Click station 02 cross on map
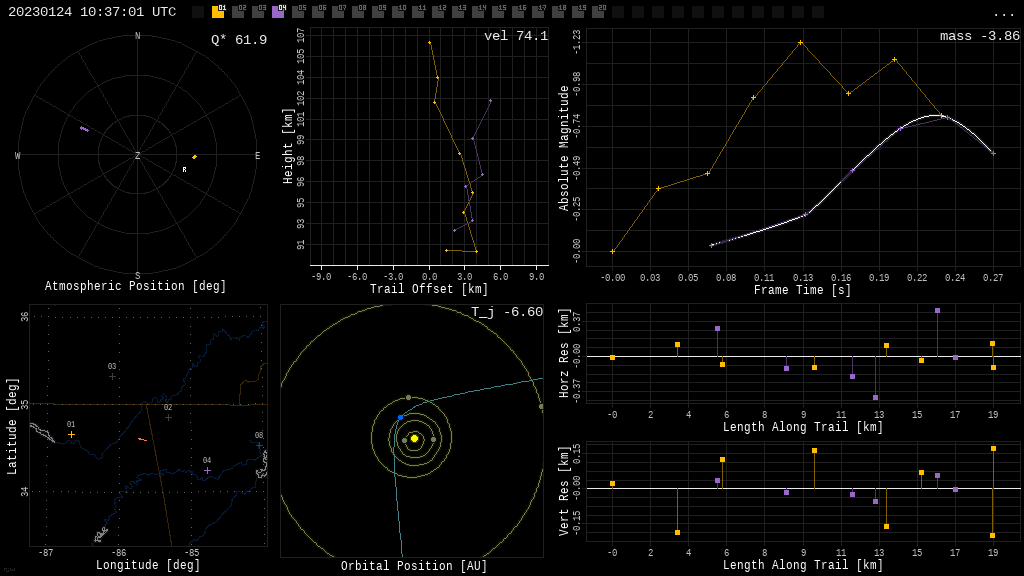 tap(168, 417)
